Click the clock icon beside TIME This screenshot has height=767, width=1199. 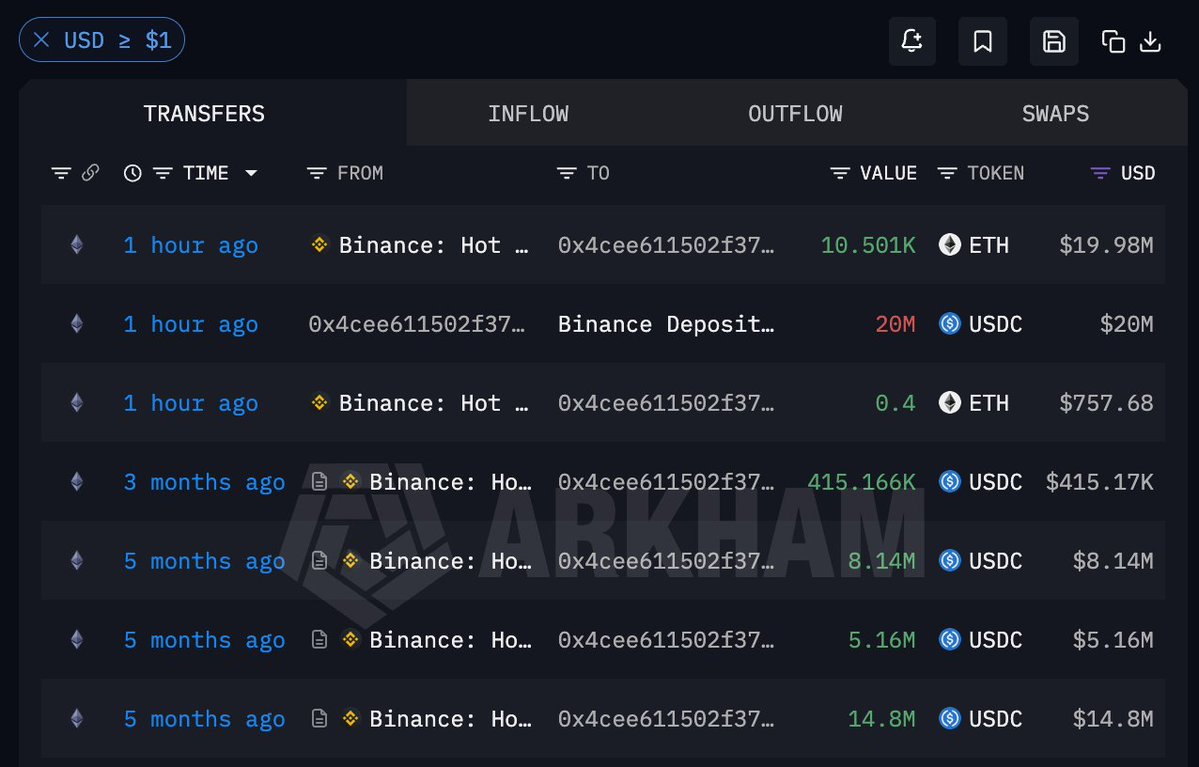132,174
